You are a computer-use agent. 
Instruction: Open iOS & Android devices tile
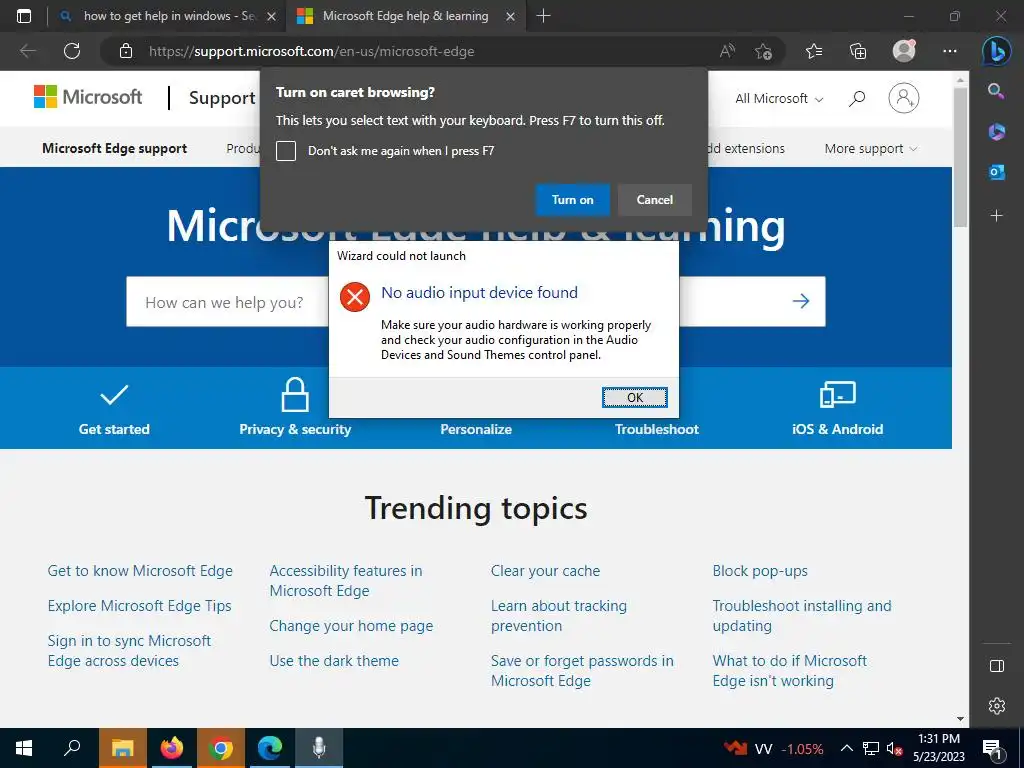[x=837, y=409]
